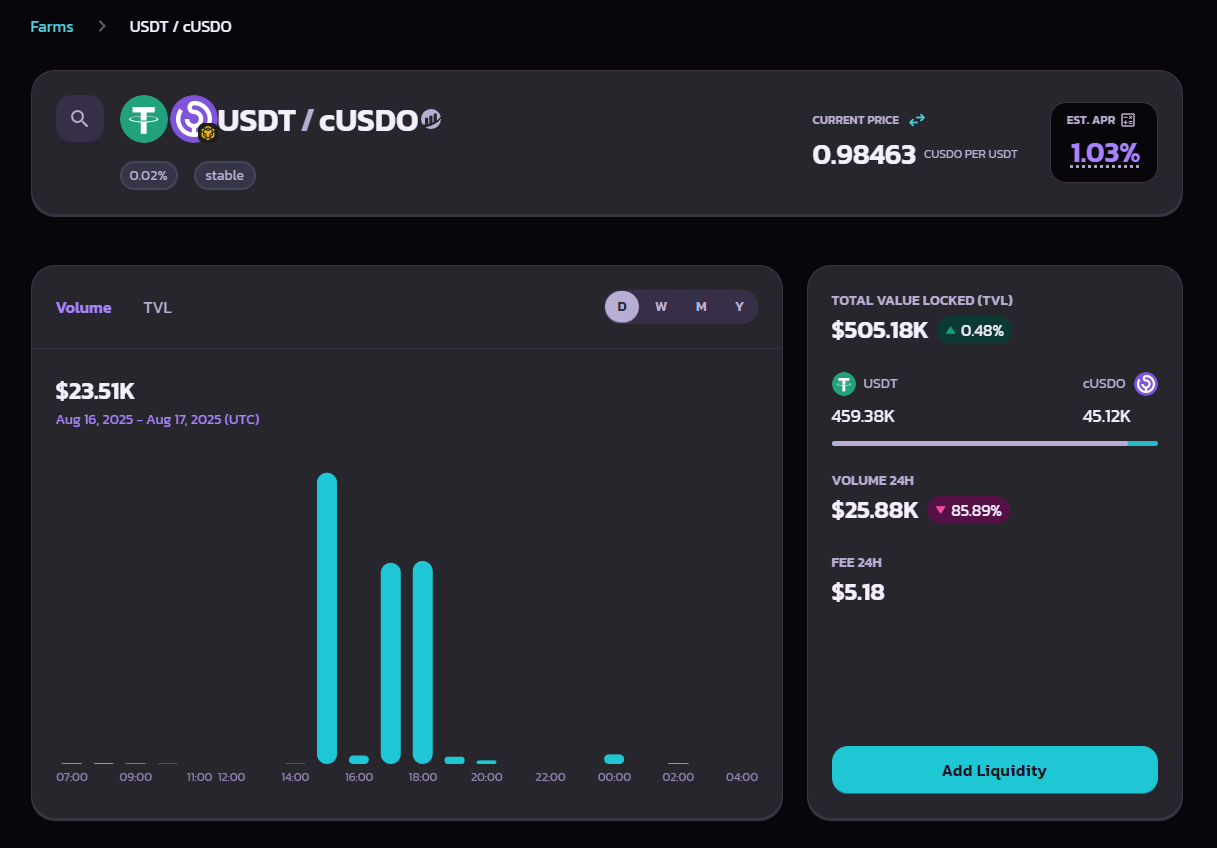Click the 14:00 axis label
The width and height of the screenshot is (1217, 848).
[x=295, y=777]
